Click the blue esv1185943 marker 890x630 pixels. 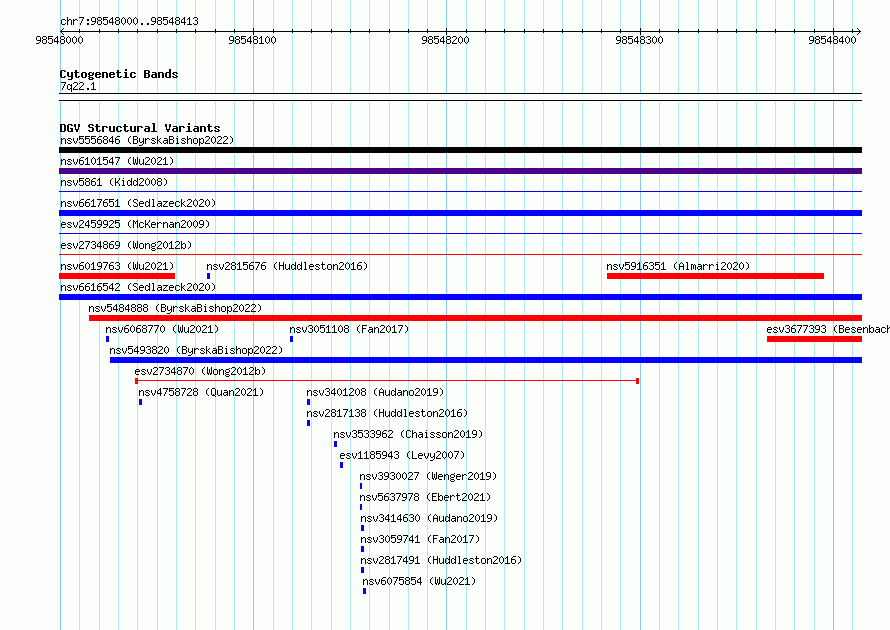point(341,465)
